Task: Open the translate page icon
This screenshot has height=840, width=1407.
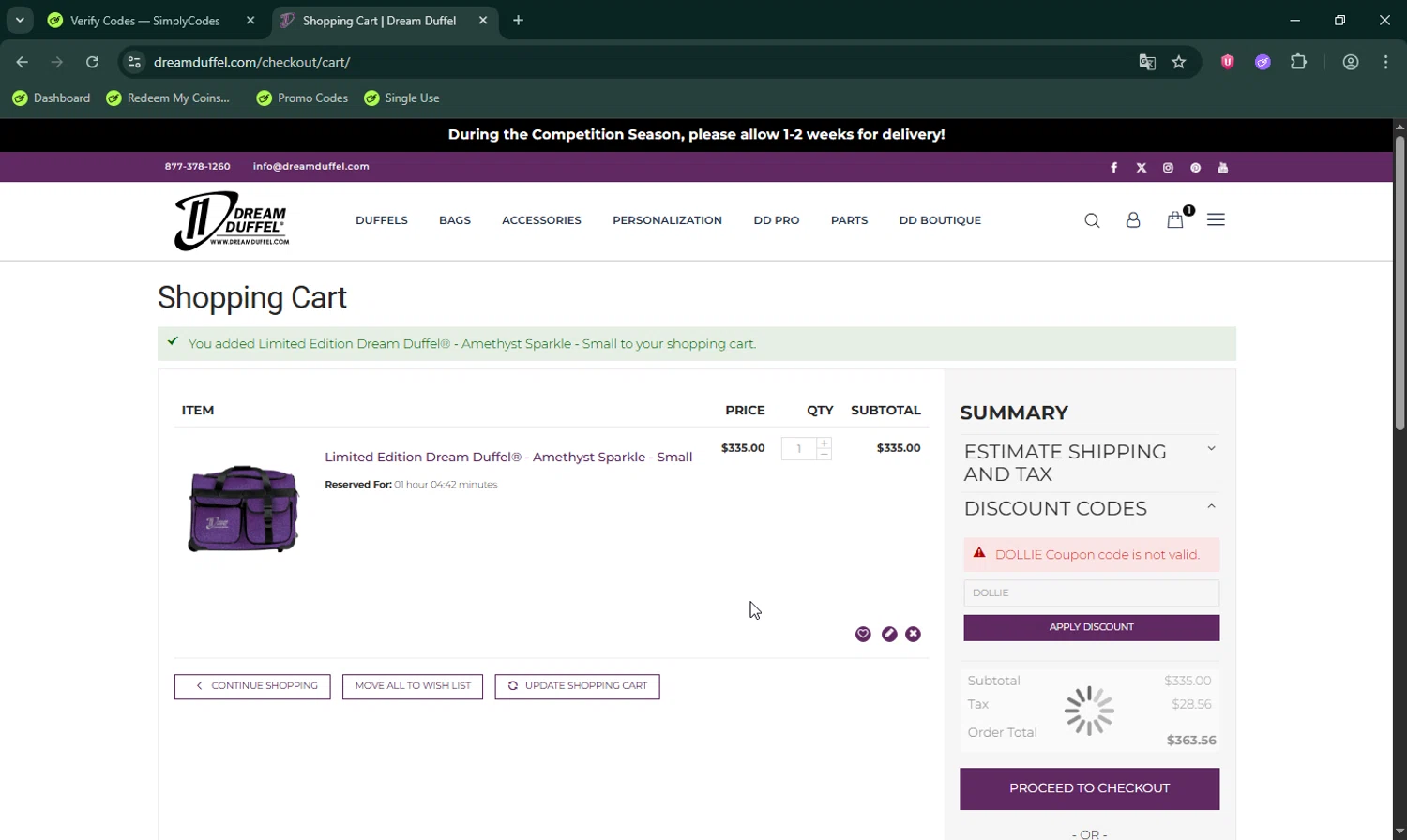Action: click(1147, 62)
